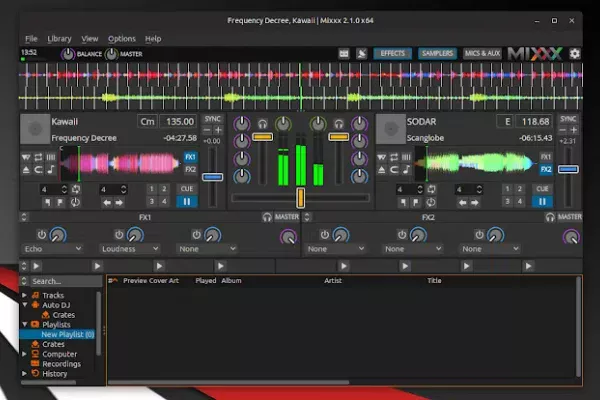Toggle SODAR deck repeat icon
Viewport: 600px width, 400px height.
(394, 157)
